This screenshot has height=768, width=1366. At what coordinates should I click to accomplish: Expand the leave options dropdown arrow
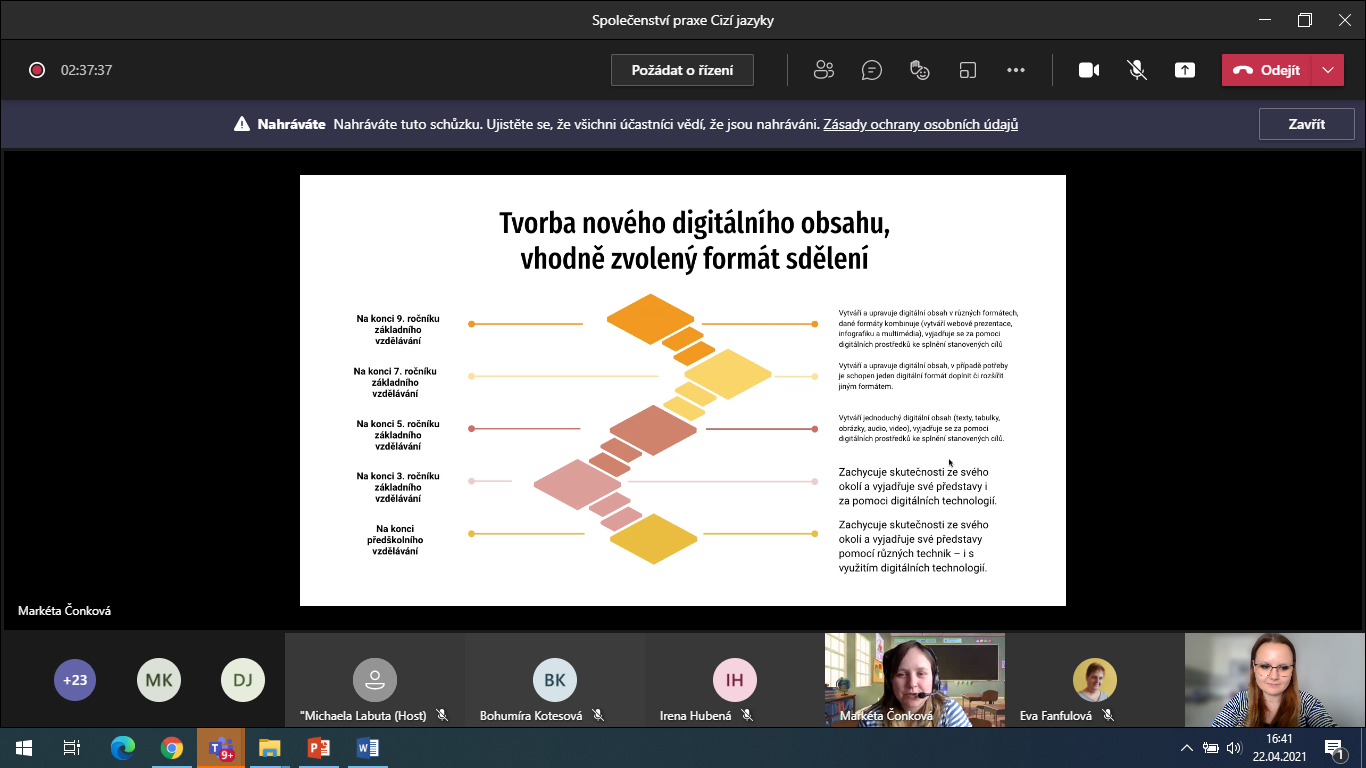pos(1327,70)
